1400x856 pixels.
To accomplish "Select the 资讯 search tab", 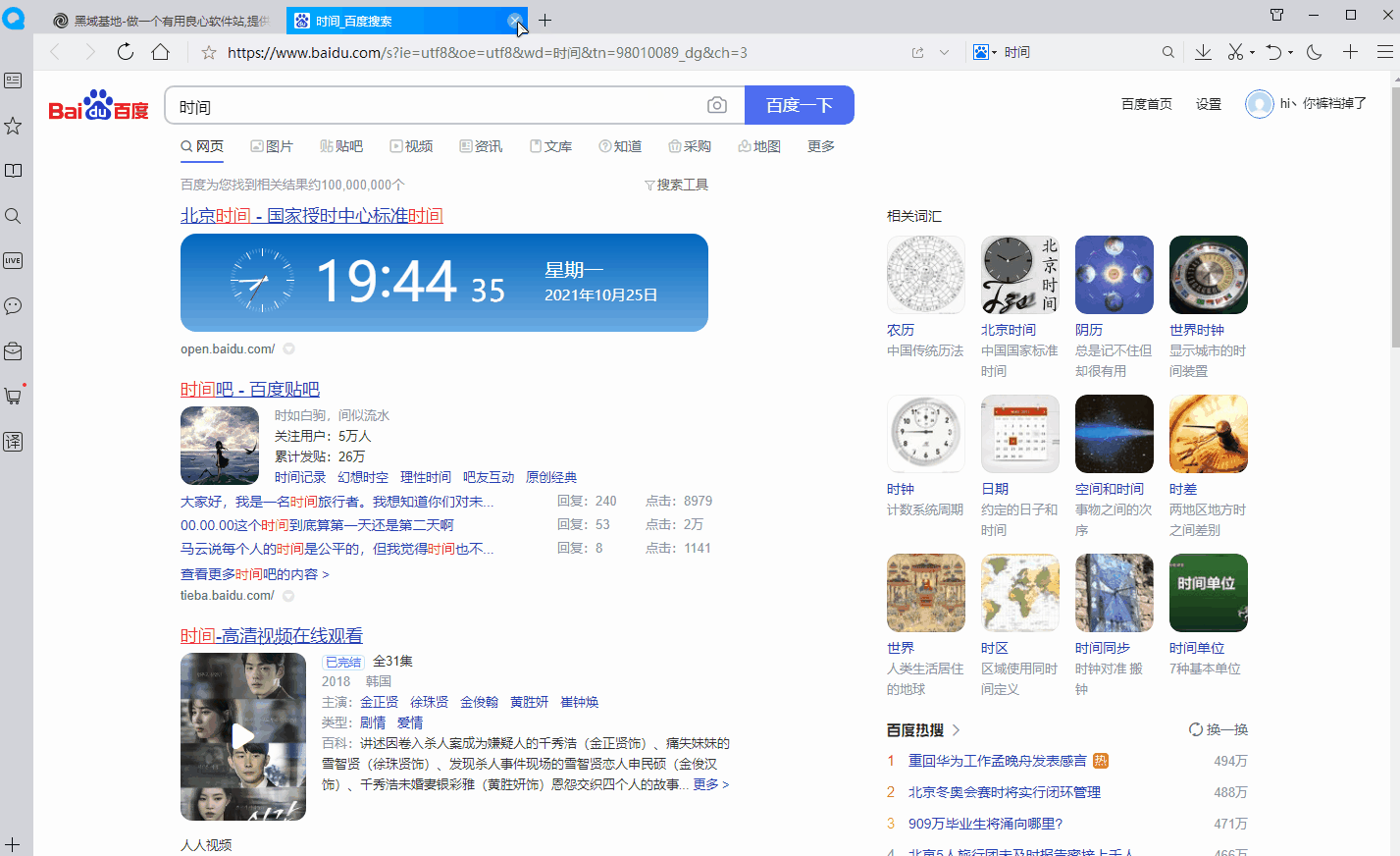I will coord(481,146).
